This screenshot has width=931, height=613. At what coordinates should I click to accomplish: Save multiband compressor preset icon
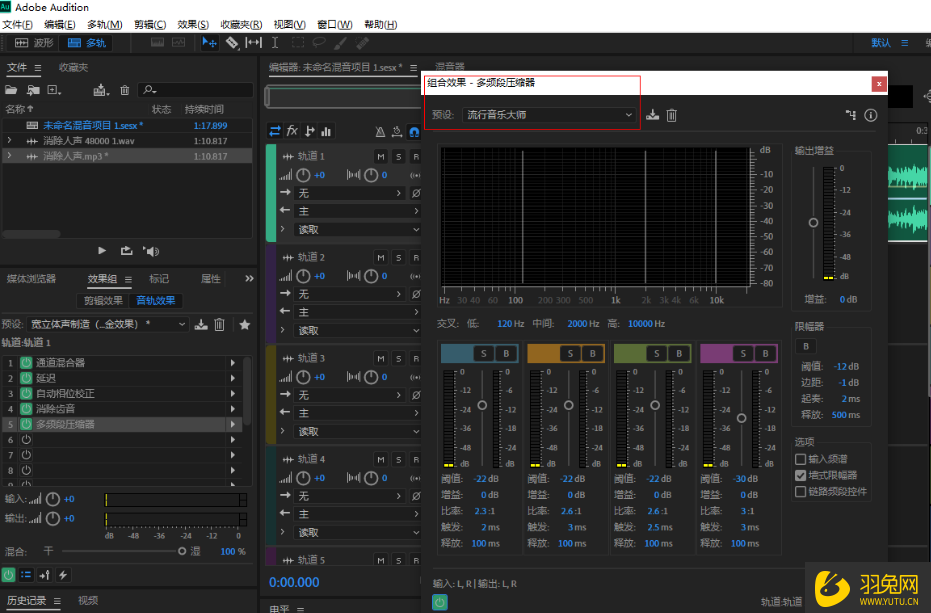point(653,115)
